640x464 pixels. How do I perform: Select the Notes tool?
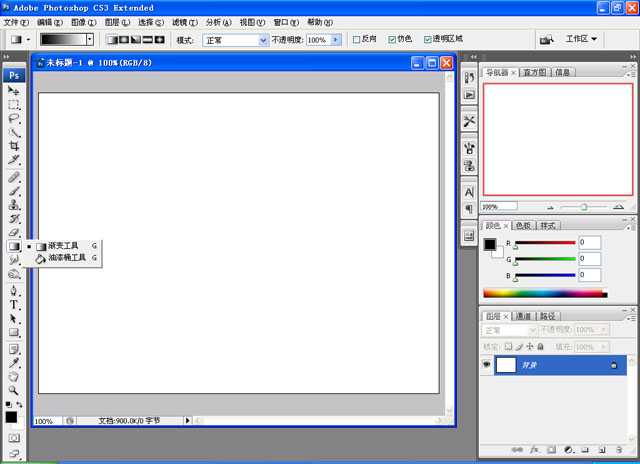13,349
